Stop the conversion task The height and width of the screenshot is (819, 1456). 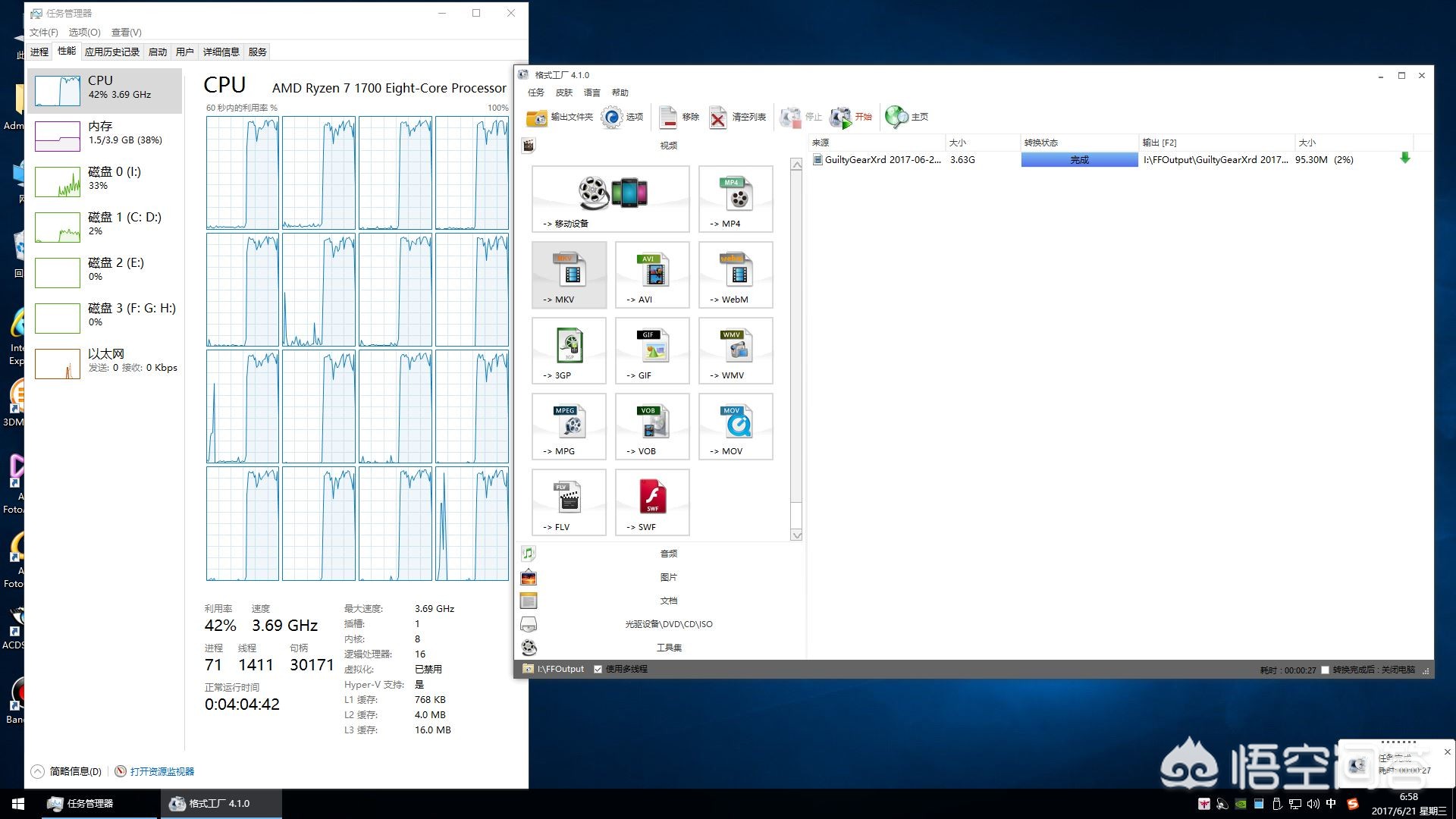(x=802, y=117)
